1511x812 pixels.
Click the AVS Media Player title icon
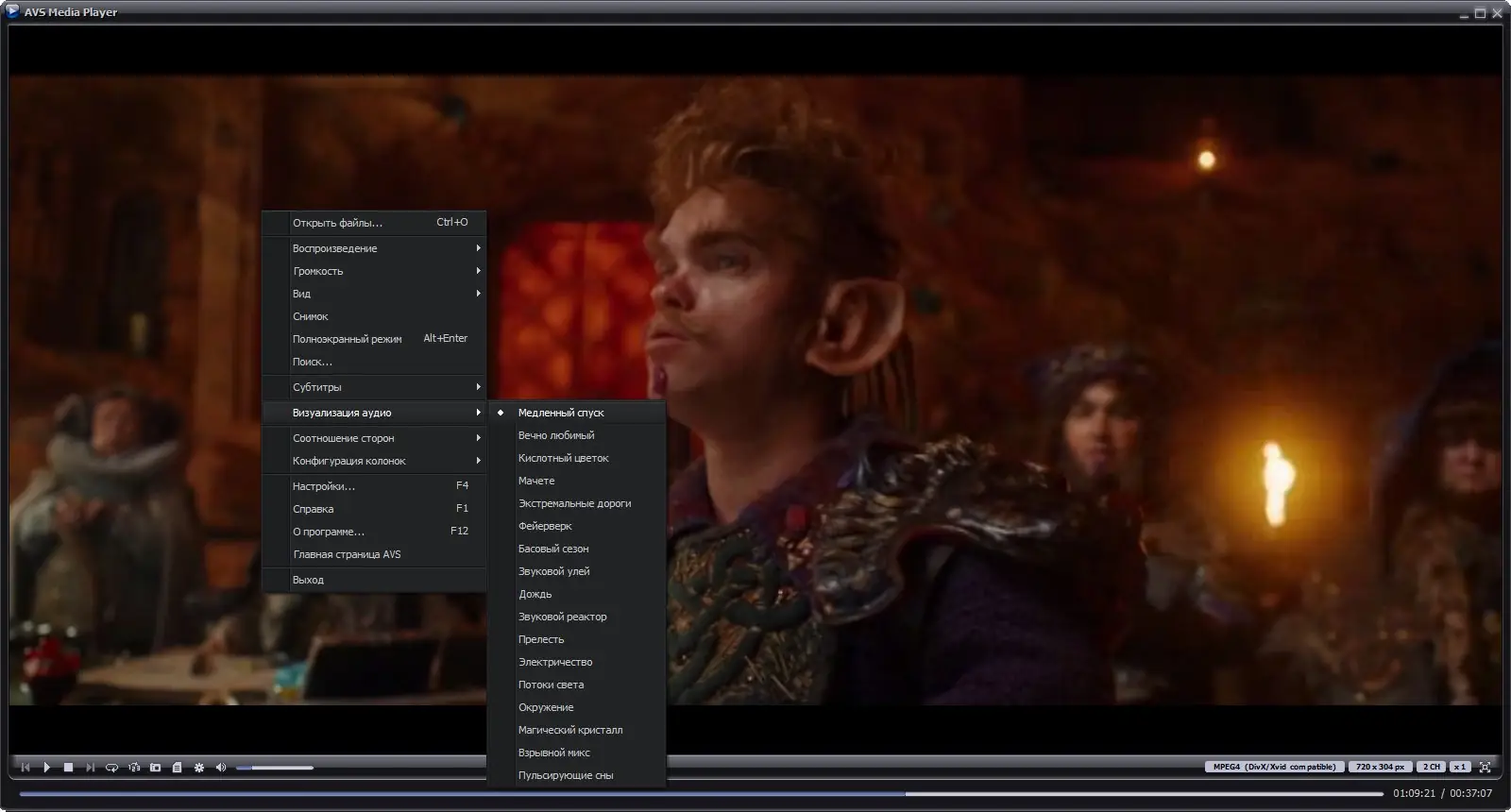click(13, 11)
